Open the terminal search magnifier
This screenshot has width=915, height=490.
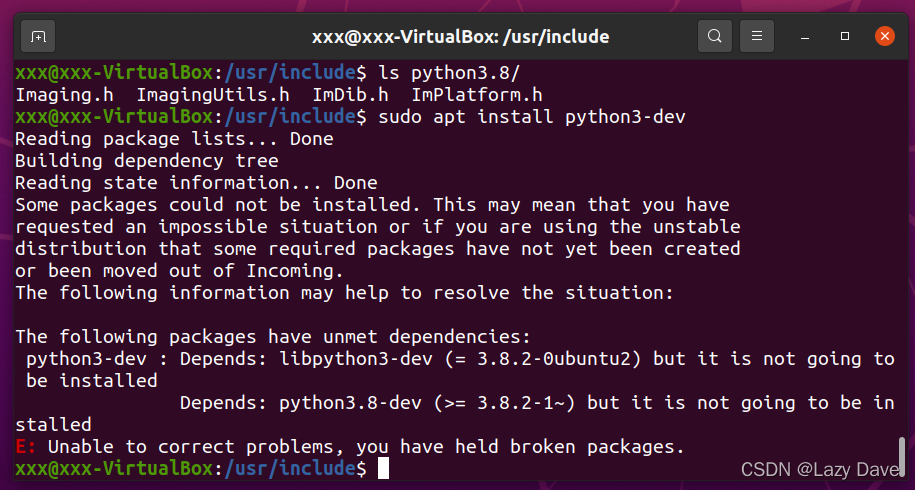(715, 36)
